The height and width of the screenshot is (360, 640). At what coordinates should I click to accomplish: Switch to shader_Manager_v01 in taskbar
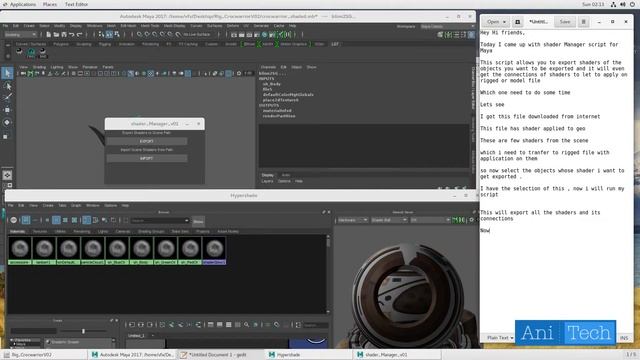point(397,355)
